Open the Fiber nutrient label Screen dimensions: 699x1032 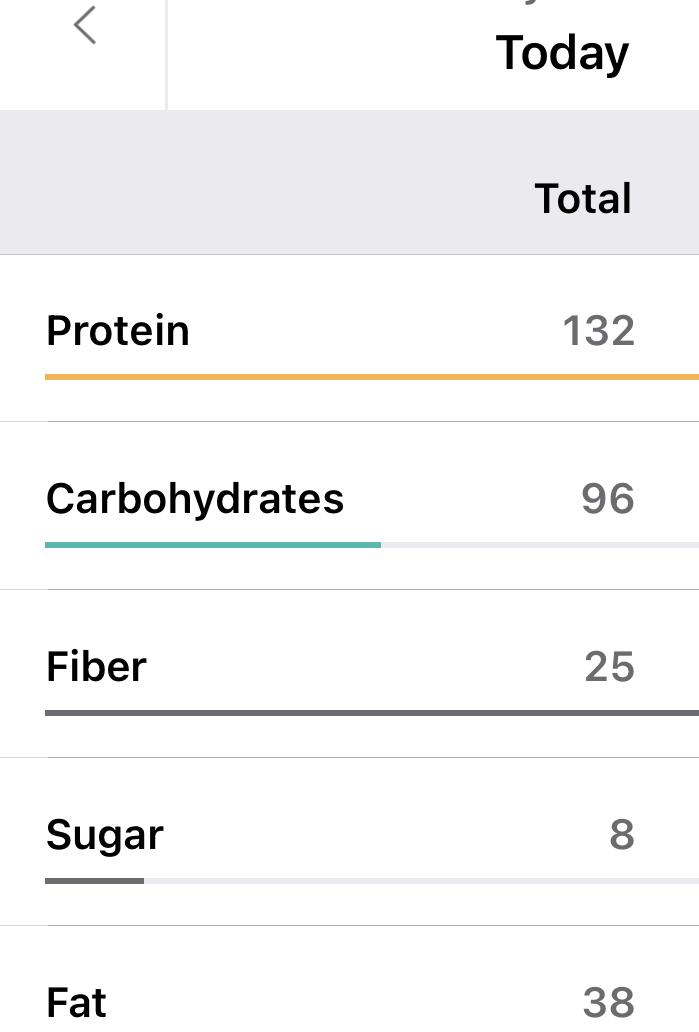(97, 667)
